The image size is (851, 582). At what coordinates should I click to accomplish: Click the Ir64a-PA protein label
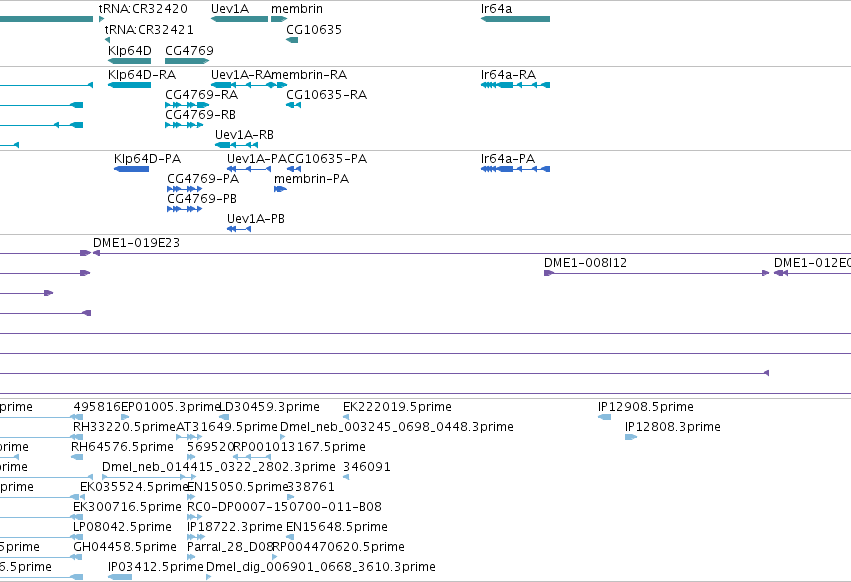point(508,159)
